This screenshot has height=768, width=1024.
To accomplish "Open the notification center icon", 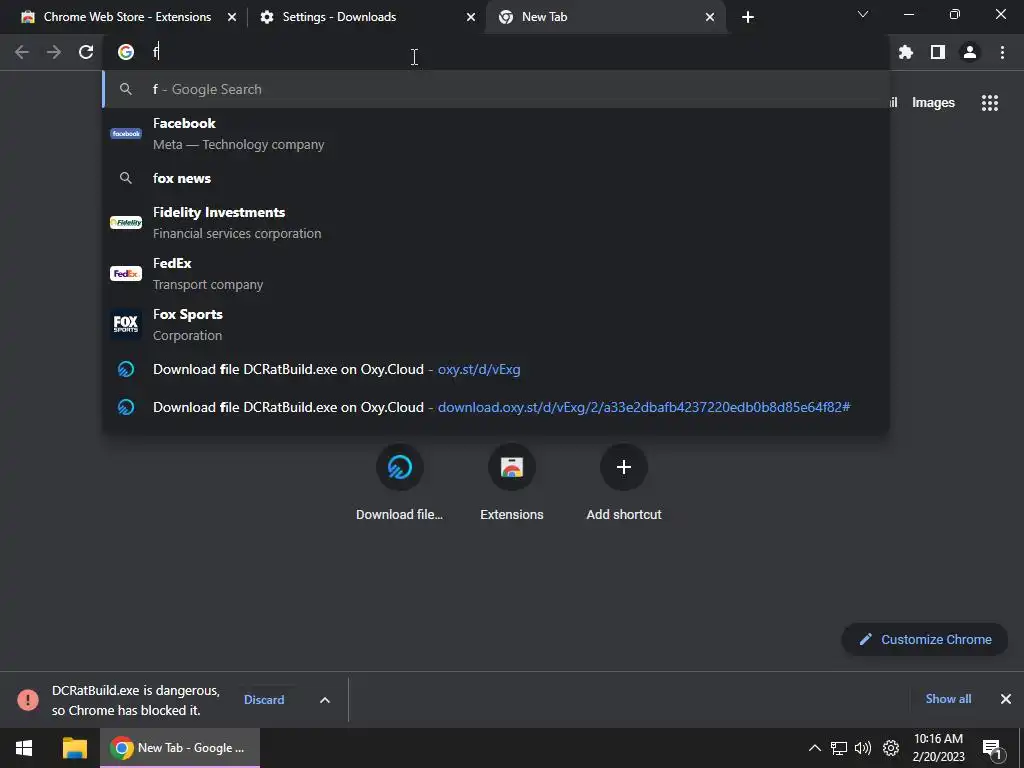I will 991,748.
